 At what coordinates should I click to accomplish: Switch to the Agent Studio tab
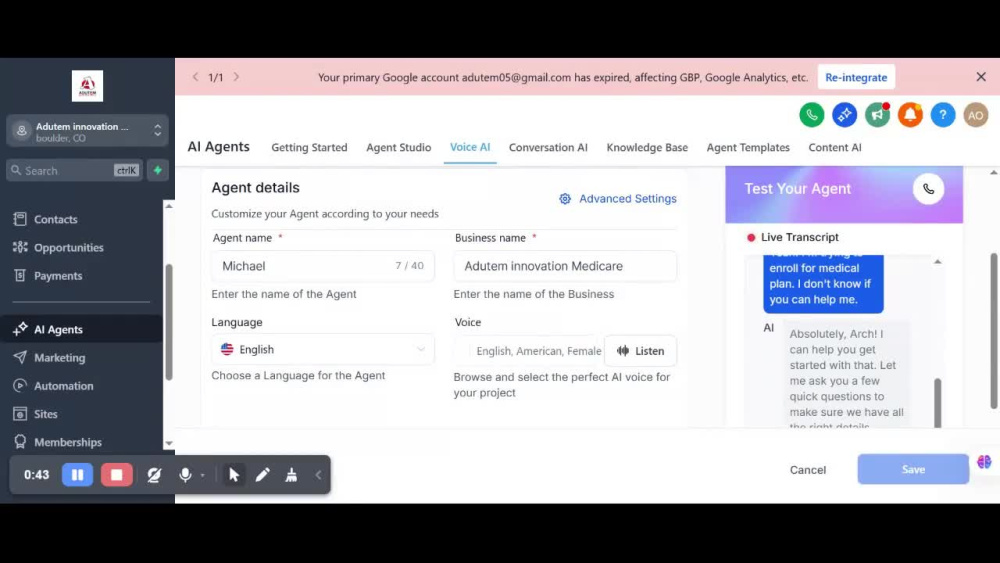(x=399, y=147)
